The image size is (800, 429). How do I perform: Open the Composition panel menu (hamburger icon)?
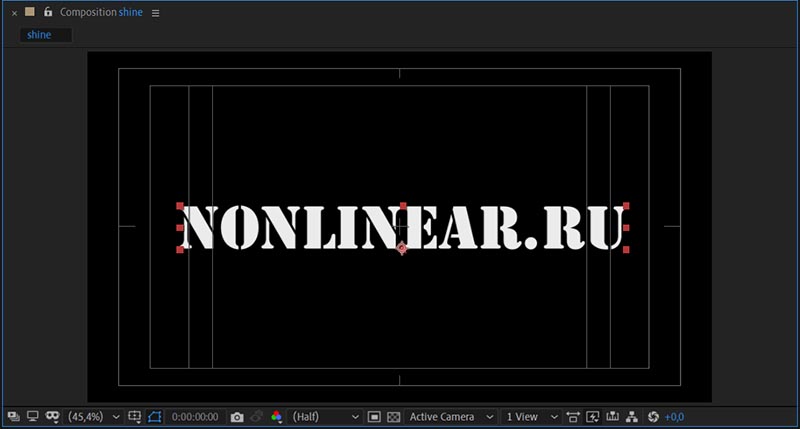[156, 13]
